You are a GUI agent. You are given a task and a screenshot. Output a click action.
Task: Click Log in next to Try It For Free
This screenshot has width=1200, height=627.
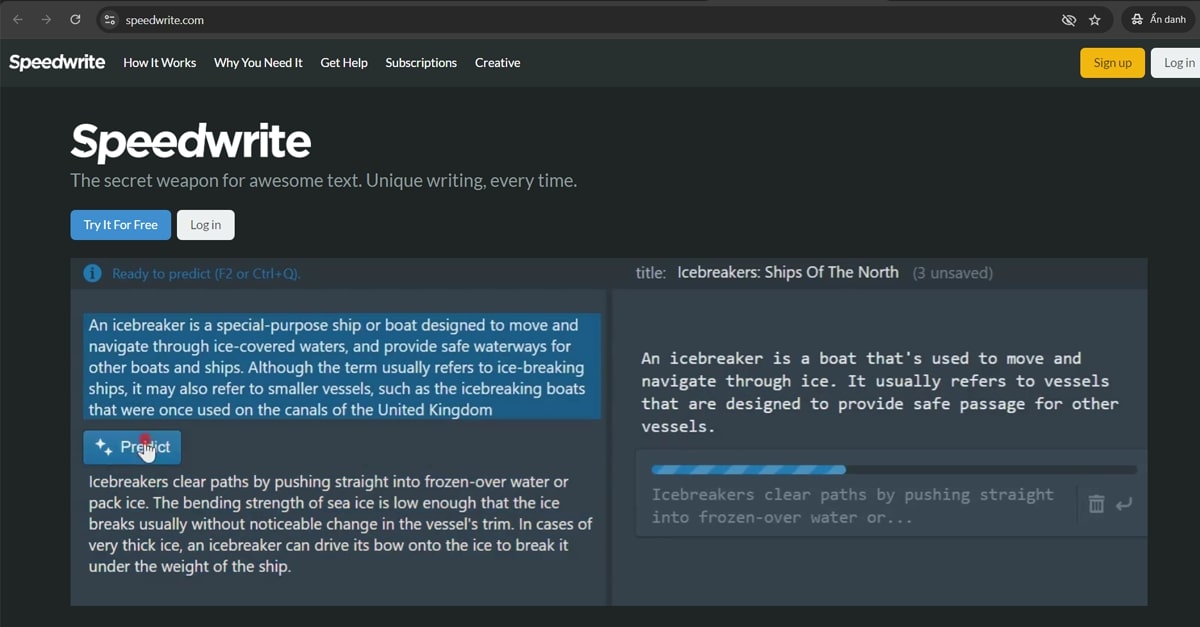click(205, 225)
